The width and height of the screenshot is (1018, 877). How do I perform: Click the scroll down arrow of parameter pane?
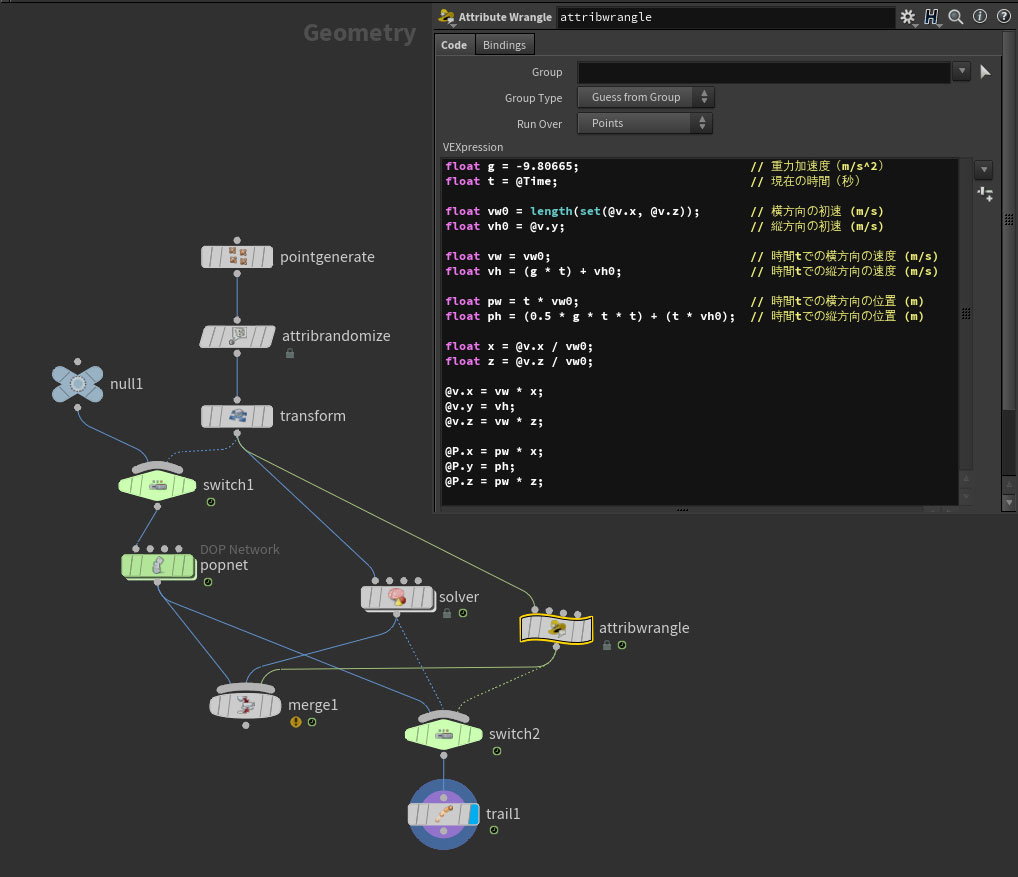[1008, 502]
